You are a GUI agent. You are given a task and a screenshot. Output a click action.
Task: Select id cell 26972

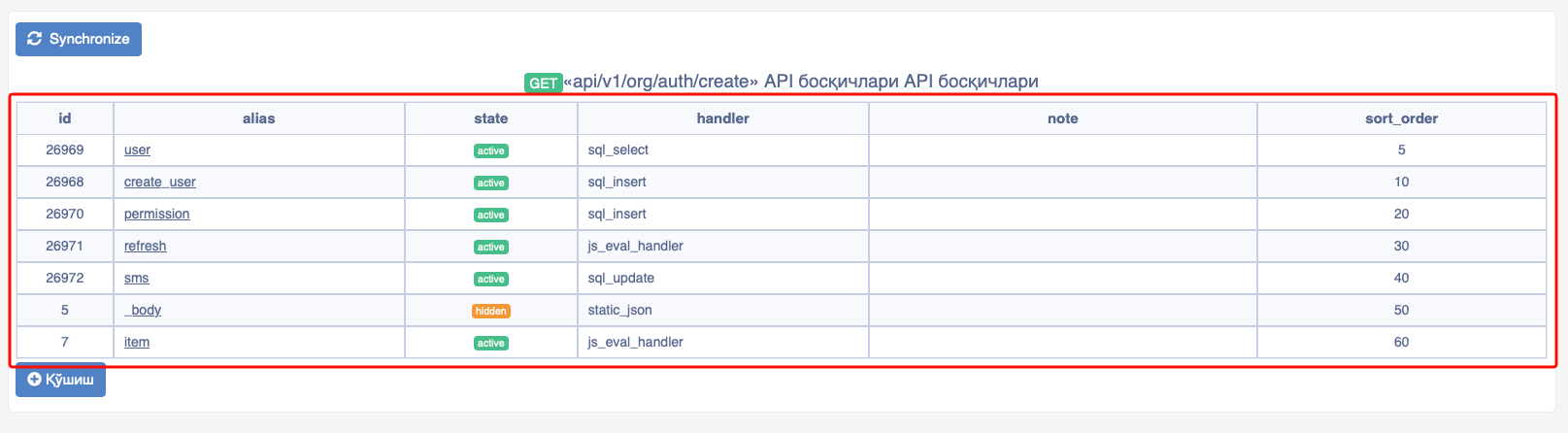[65, 278]
